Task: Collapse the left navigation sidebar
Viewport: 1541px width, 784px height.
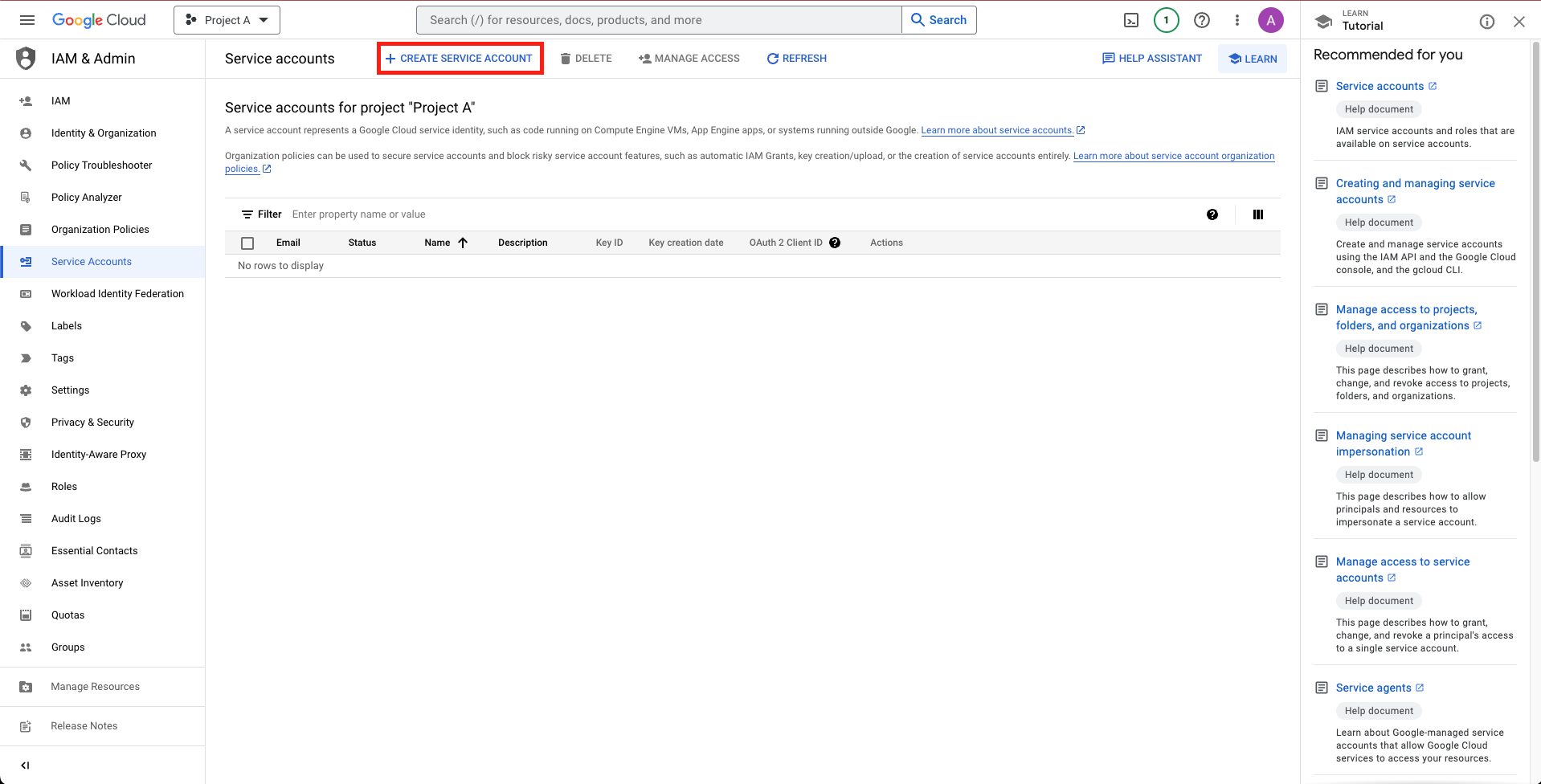Action: point(25,765)
